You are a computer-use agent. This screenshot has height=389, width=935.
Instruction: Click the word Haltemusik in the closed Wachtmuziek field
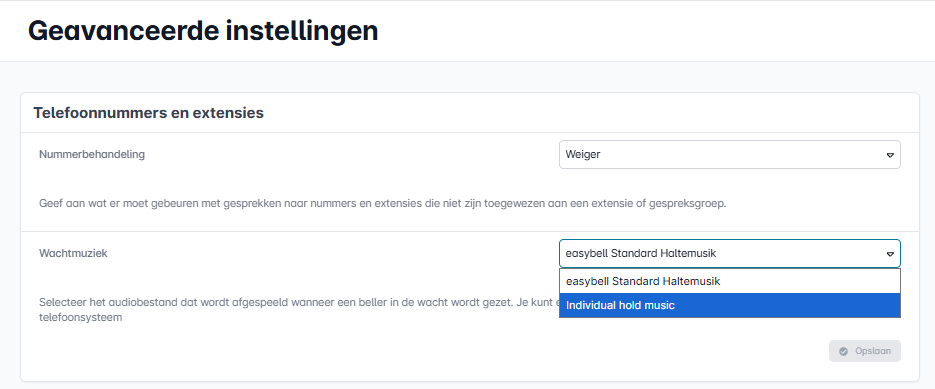[x=689, y=254]
